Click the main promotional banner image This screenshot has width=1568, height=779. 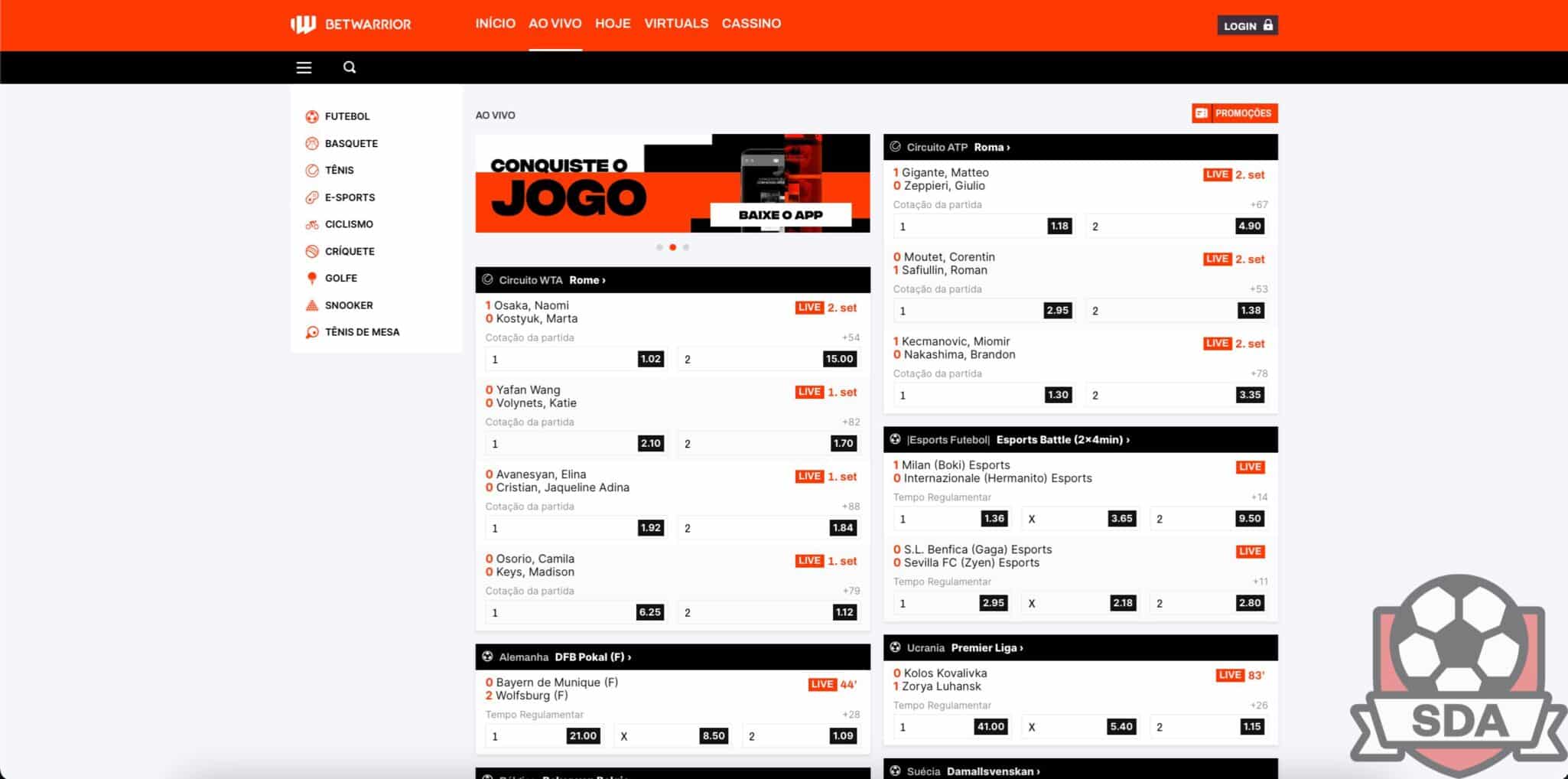pos(672,184)
